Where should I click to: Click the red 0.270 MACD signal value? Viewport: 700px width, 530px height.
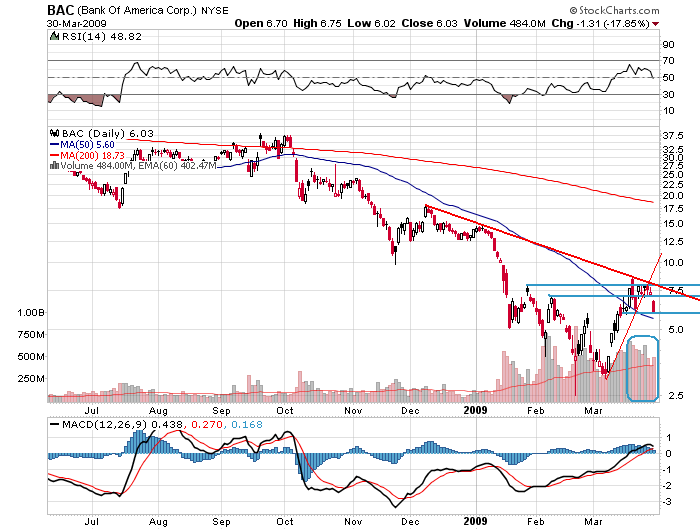pos(207,425)
